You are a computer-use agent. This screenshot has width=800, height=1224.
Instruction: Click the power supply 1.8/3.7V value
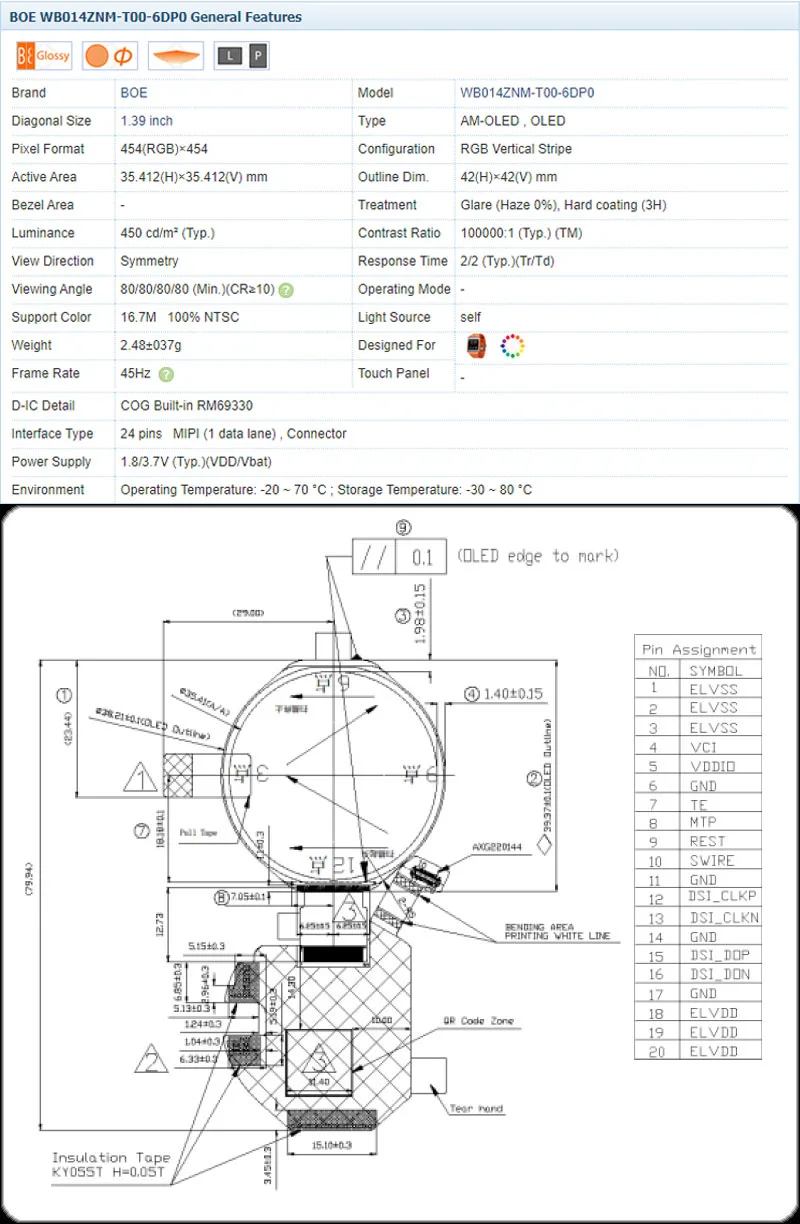pos(196,462)
